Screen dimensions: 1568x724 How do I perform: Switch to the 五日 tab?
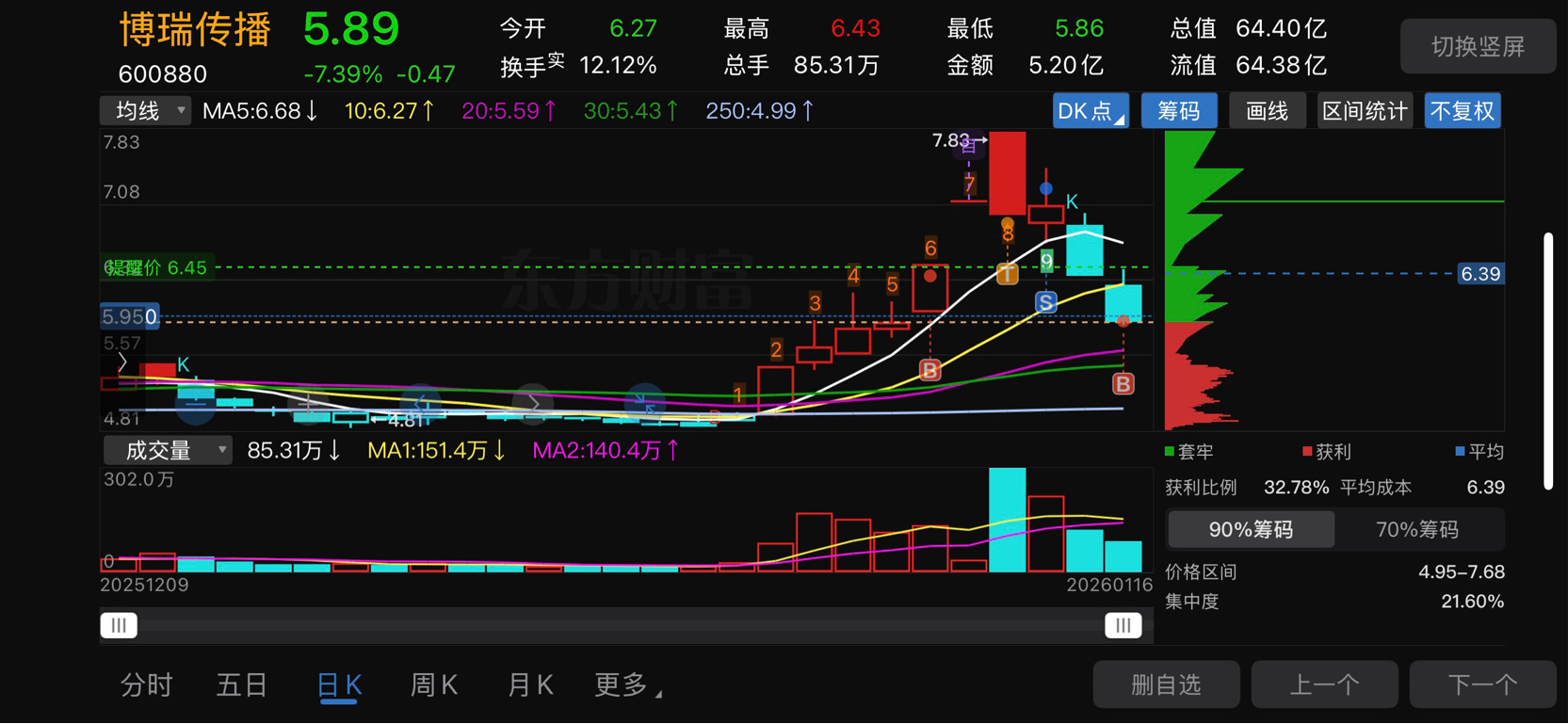tap(242, 684)
